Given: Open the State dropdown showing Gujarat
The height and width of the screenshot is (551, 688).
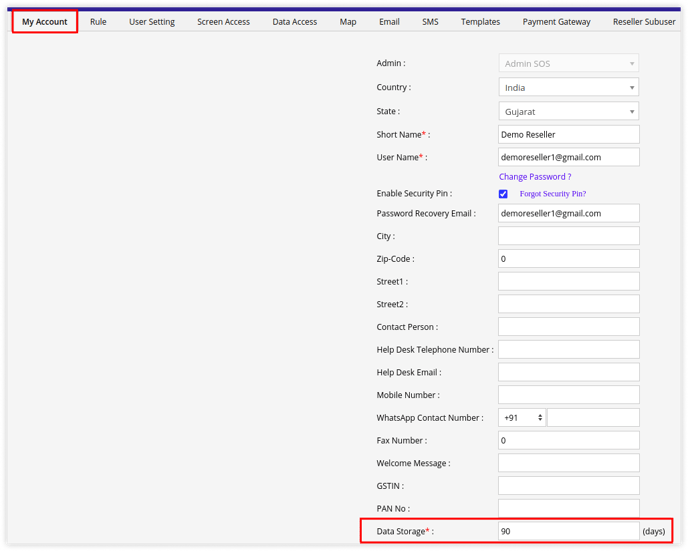Looking at the screenshot, I should point(568,112).
